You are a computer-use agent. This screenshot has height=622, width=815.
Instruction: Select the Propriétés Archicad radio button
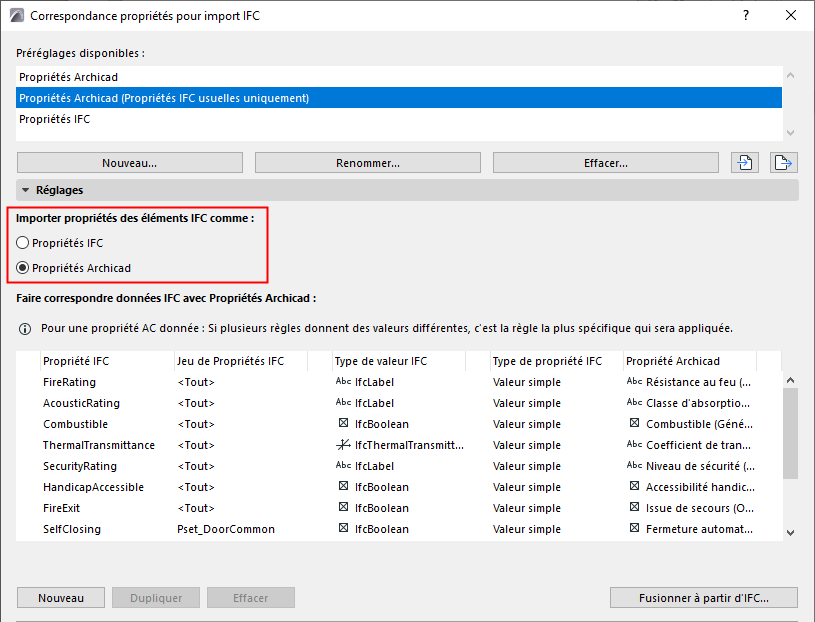click(23, 268)
